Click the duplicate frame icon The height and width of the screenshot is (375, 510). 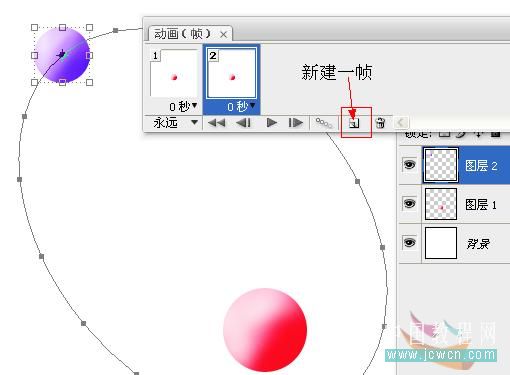(354, 123)
